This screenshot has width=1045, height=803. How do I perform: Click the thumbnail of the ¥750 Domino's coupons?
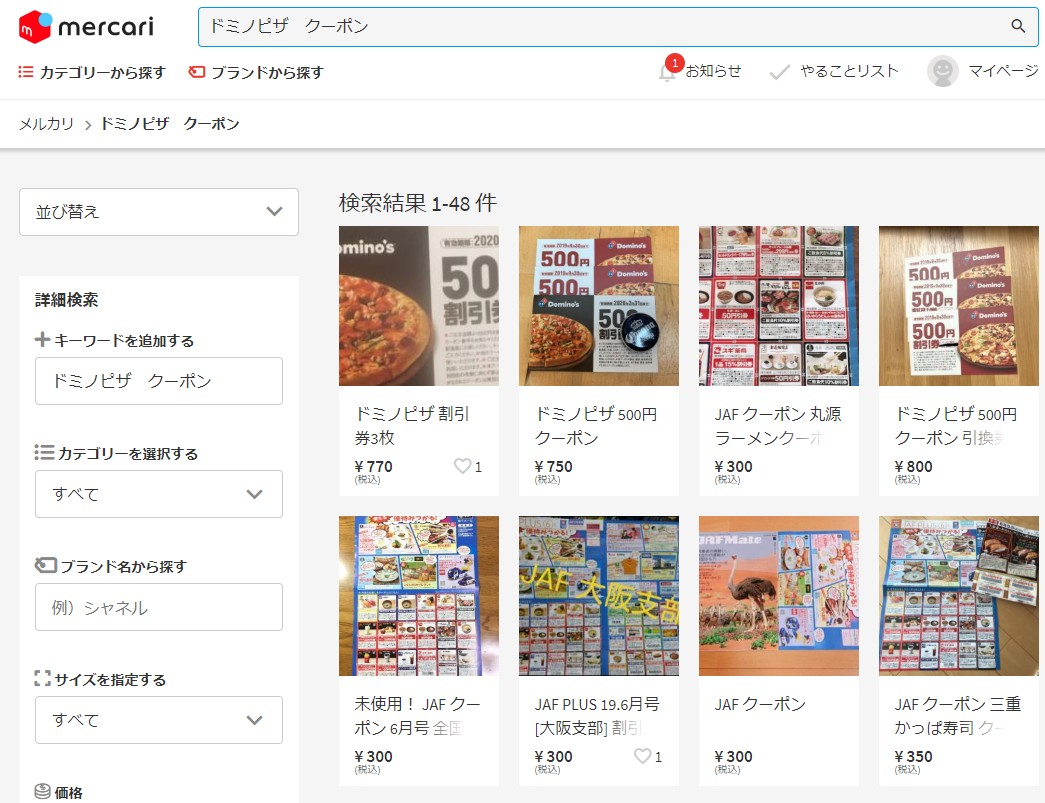[598, 306]
